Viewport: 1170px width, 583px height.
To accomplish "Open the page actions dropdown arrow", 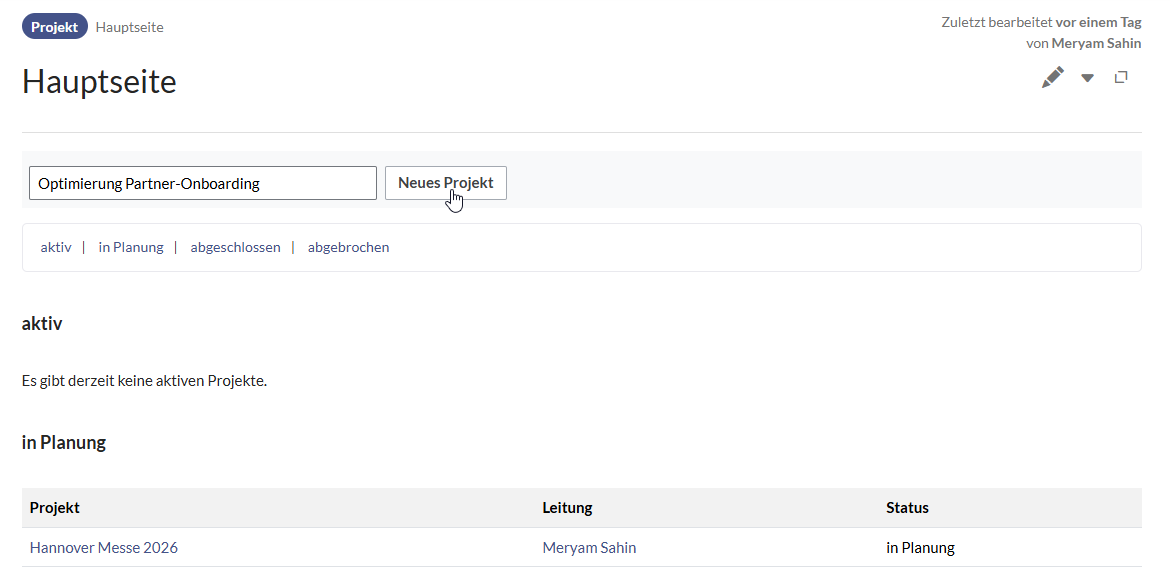I will pos(1087,78).
